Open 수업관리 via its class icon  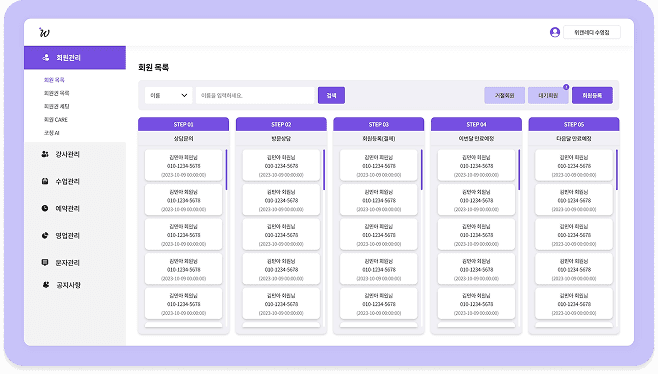click(x=45, y=181)
